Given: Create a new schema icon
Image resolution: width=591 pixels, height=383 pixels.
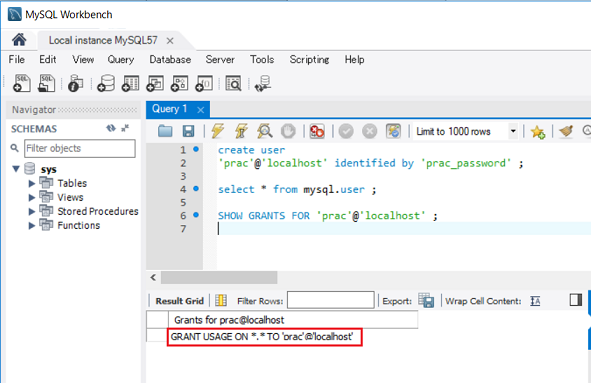Looking at the screenshot, I should [x=106, y=83].
